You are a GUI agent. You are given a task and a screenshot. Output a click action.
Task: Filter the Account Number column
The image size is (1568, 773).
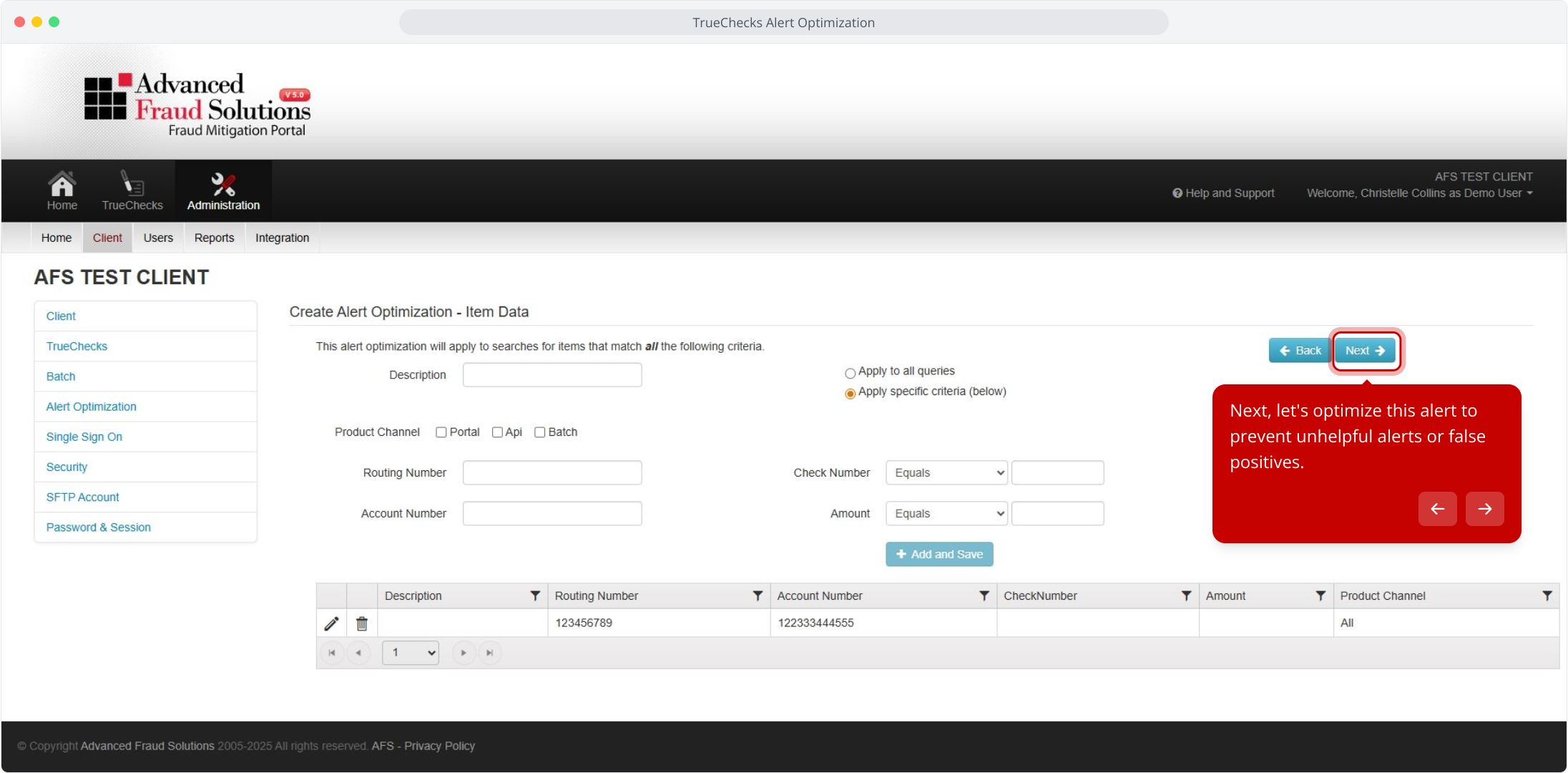click(x=984, y=596)
